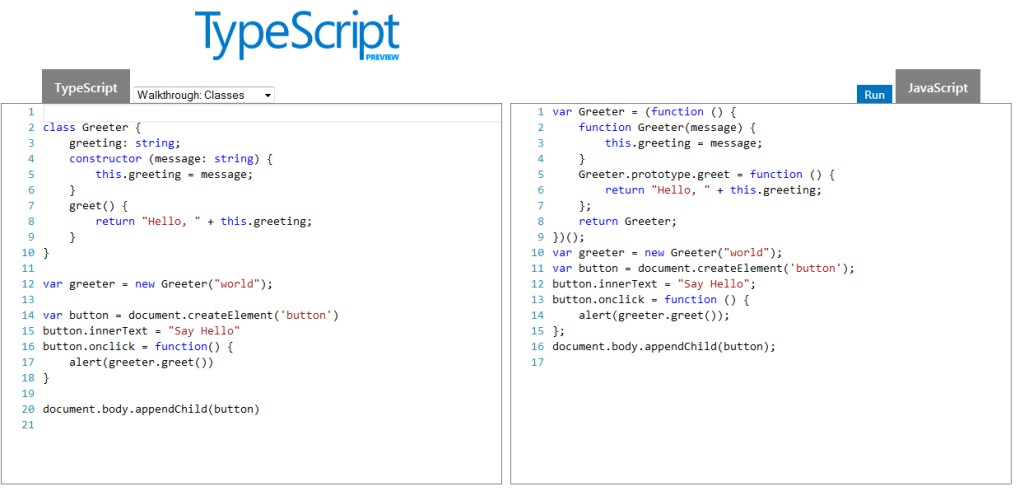Click the TypeScript Preview logo
The height and width of the screenshot is (491, 1024).
[x=297, y=36]
